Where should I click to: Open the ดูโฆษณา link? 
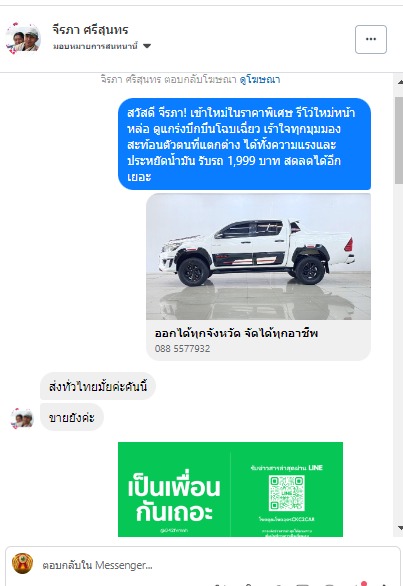pos(260,80)
